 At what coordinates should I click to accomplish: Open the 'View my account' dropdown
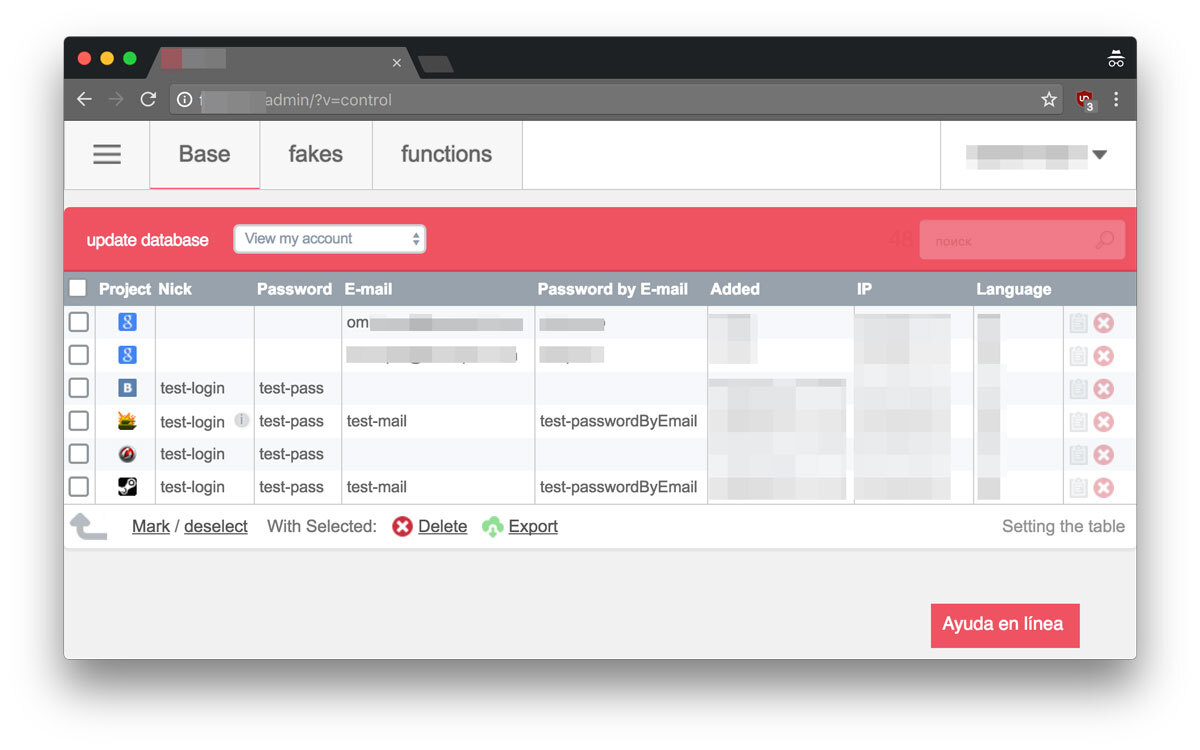point(329,239)
